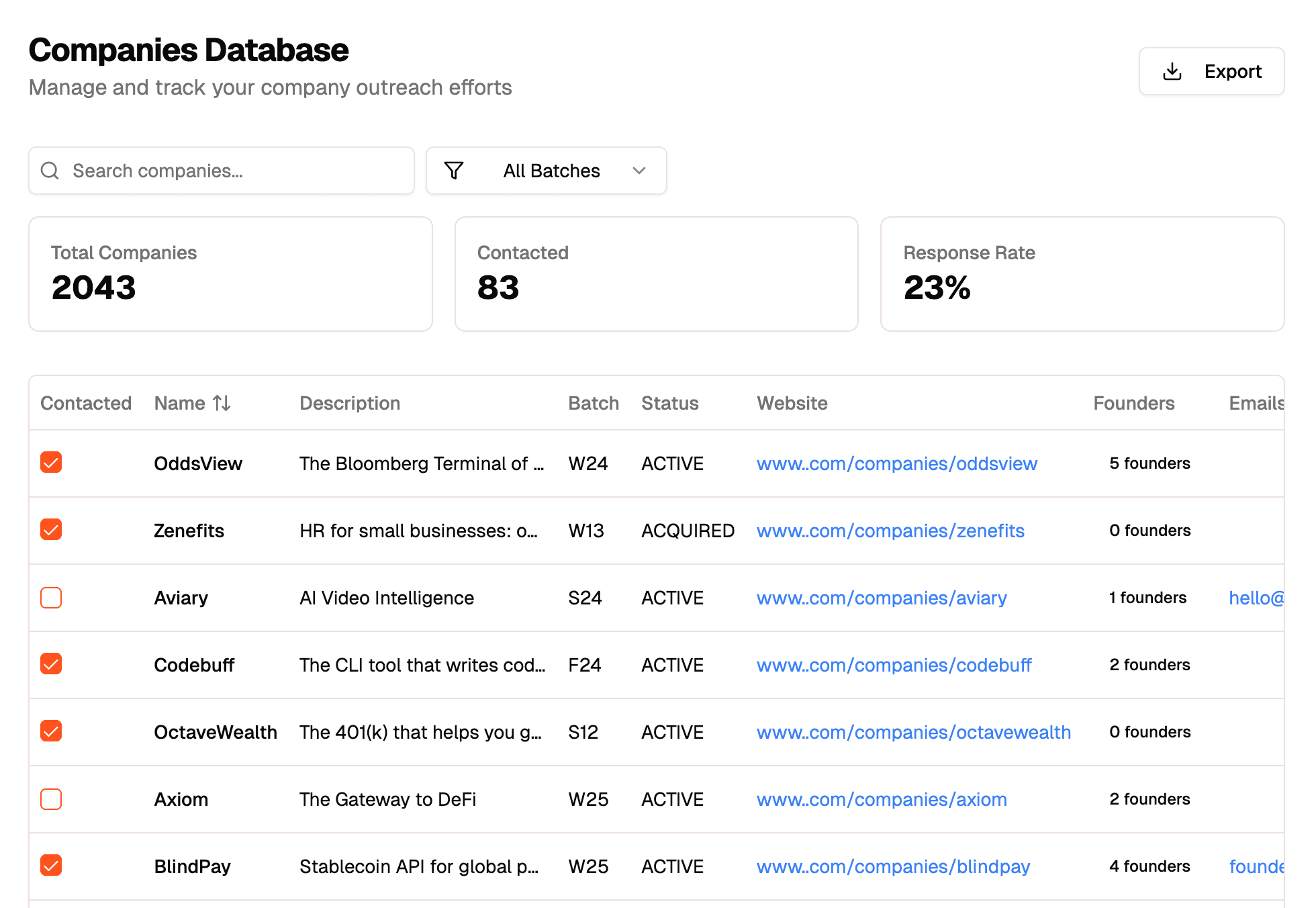This screenshot has width=1316, height=908.
Task: Click 'The Bloomberg Terminal of' description
Action: pyautogui.click(x=422, y=463)
